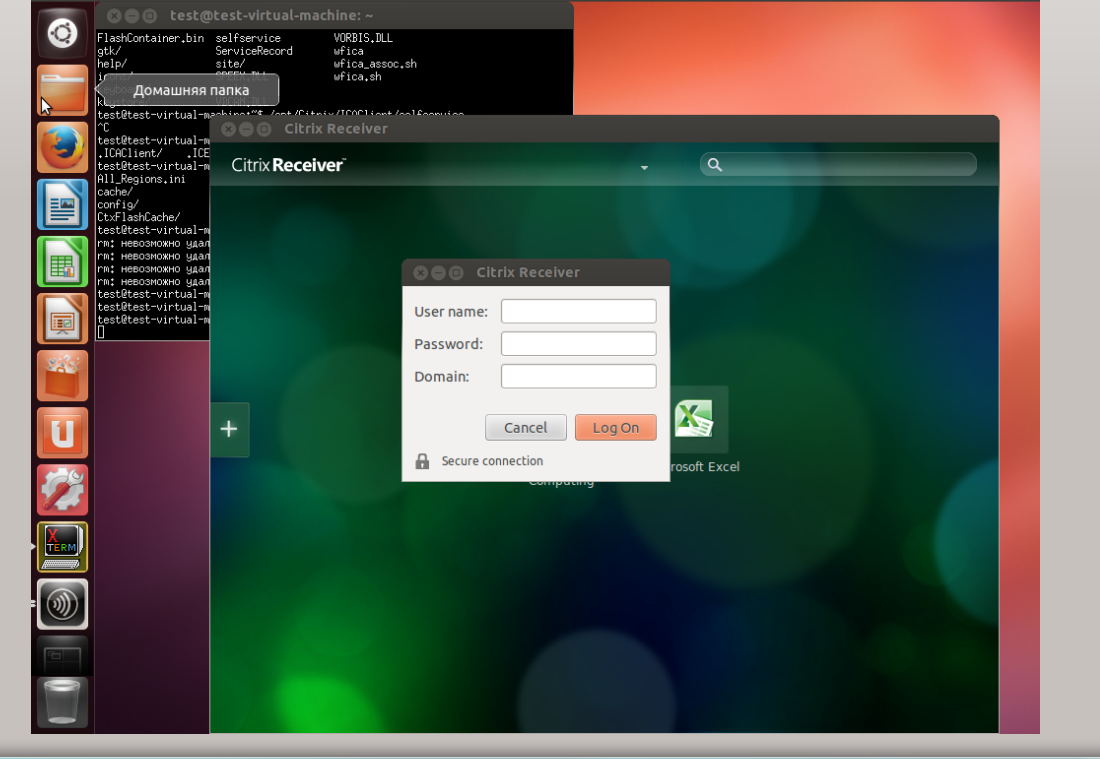The height and width of the screenshot is (759, 1100).
Task: Click the 'Password:' label
Action: 448,344
